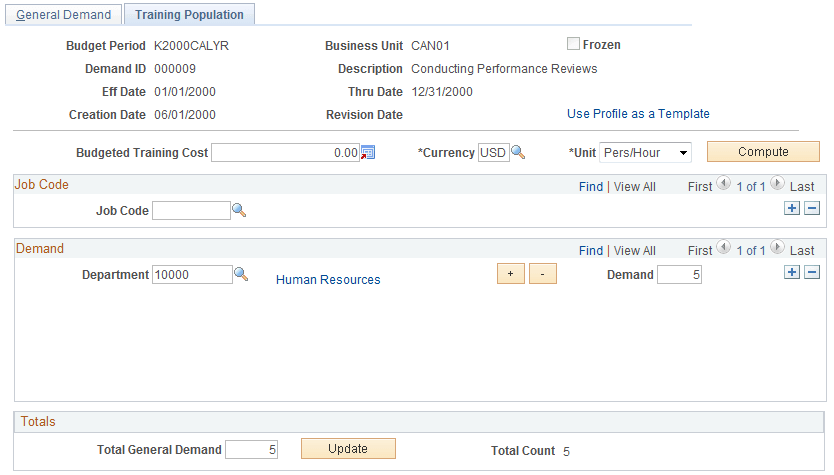Open currency calculator icon beside Budgeted Training Cost

(x=368, y=153)
